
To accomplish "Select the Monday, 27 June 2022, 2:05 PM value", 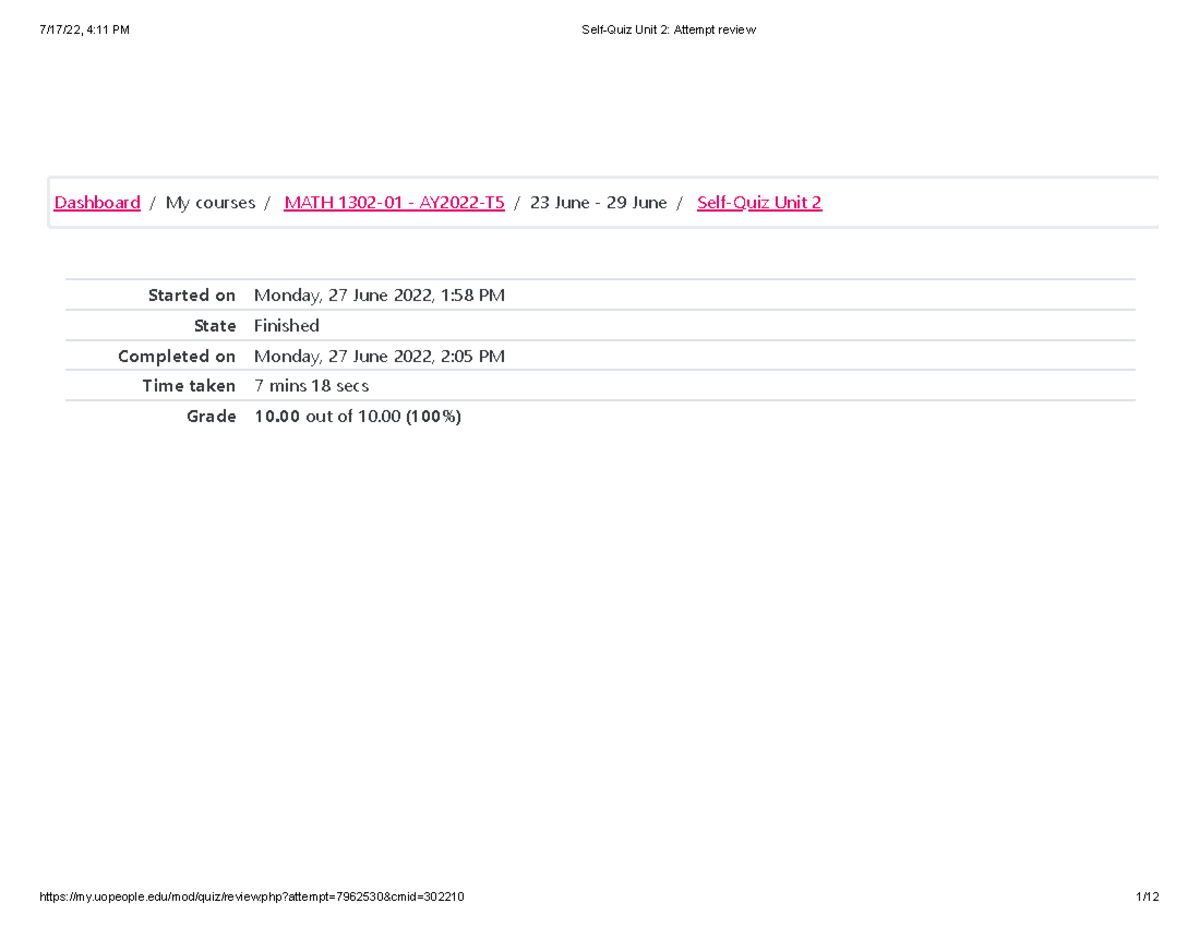I will click(x=379, y=355).
